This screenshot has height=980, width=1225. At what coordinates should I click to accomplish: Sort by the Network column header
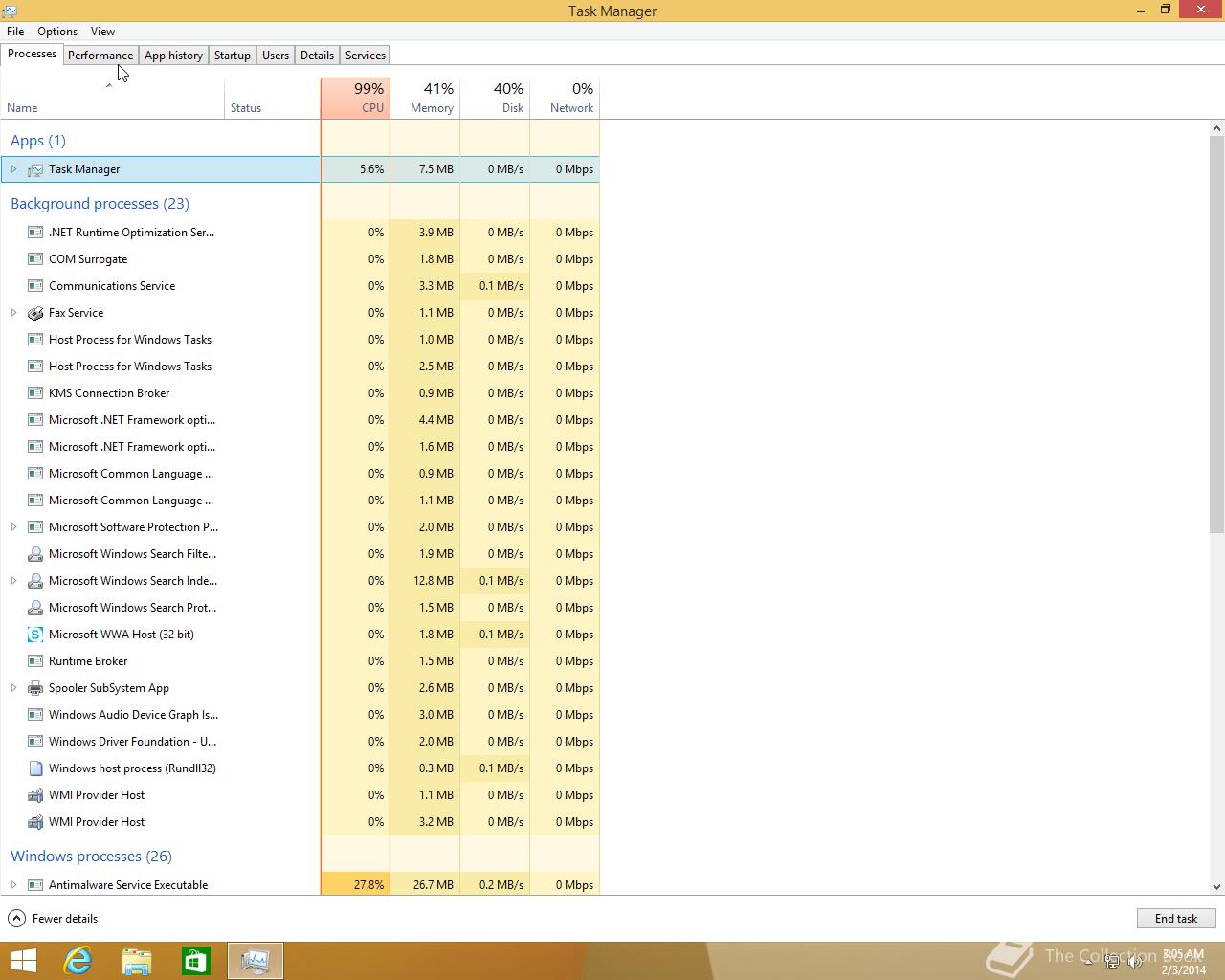(565, 99)
